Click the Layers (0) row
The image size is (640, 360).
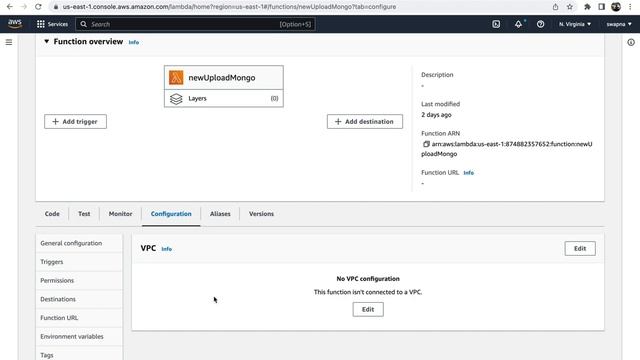pyautogui.click(x=224, y=99)
